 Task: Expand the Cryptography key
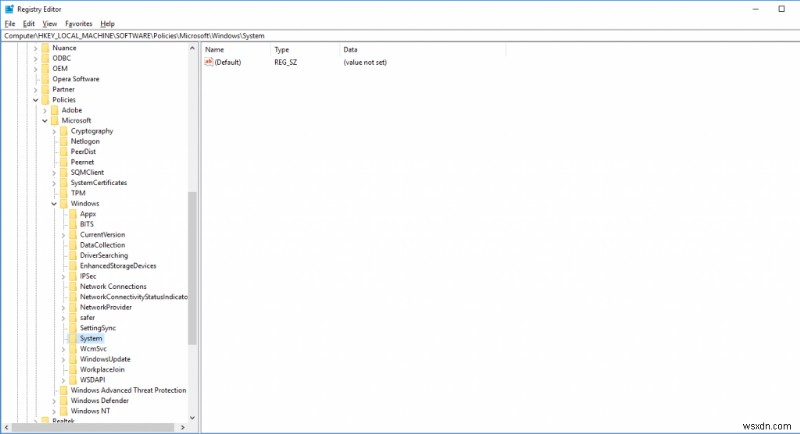tap(54, 131)
